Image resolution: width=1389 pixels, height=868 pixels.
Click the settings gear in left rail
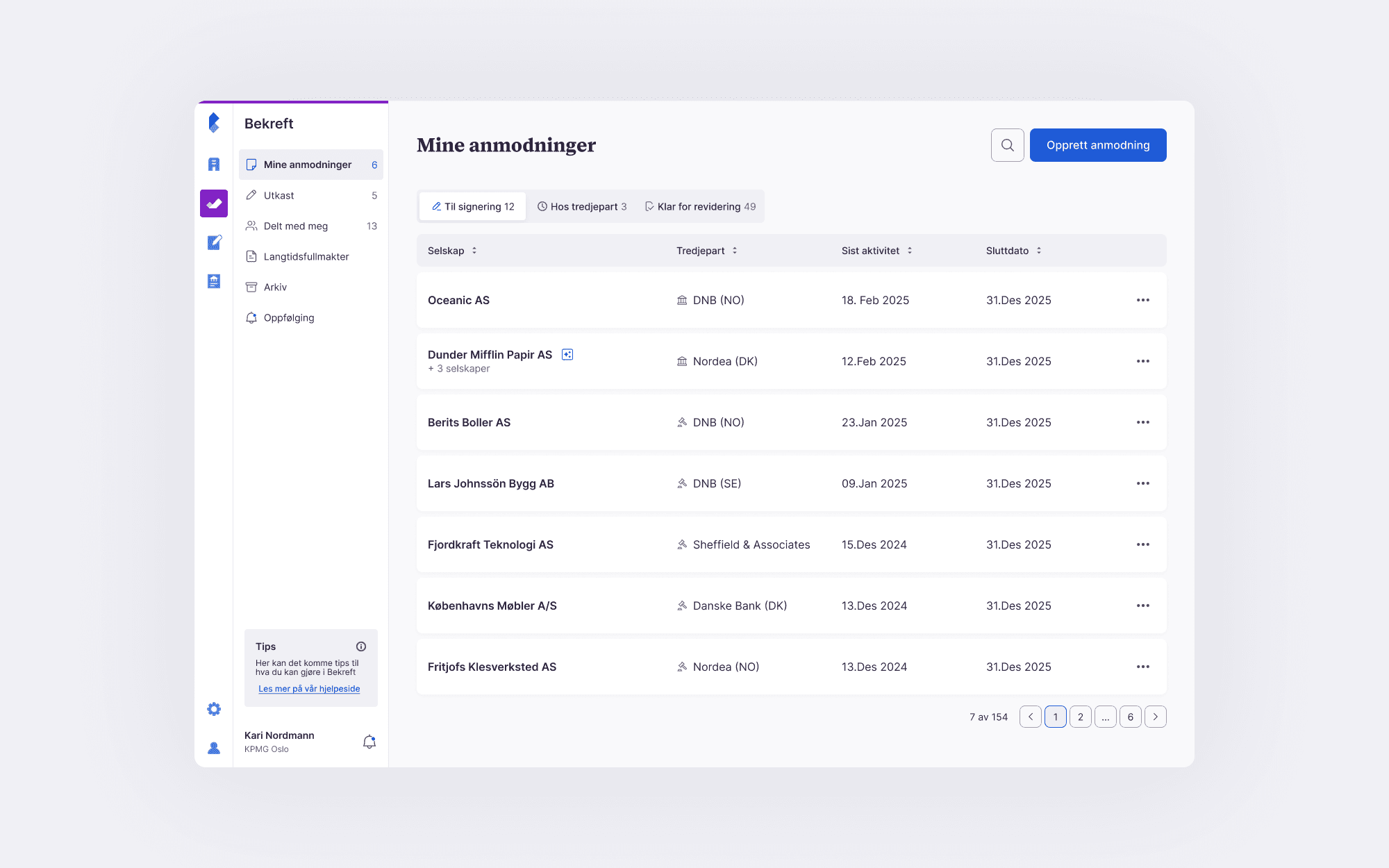pos(214,709)
